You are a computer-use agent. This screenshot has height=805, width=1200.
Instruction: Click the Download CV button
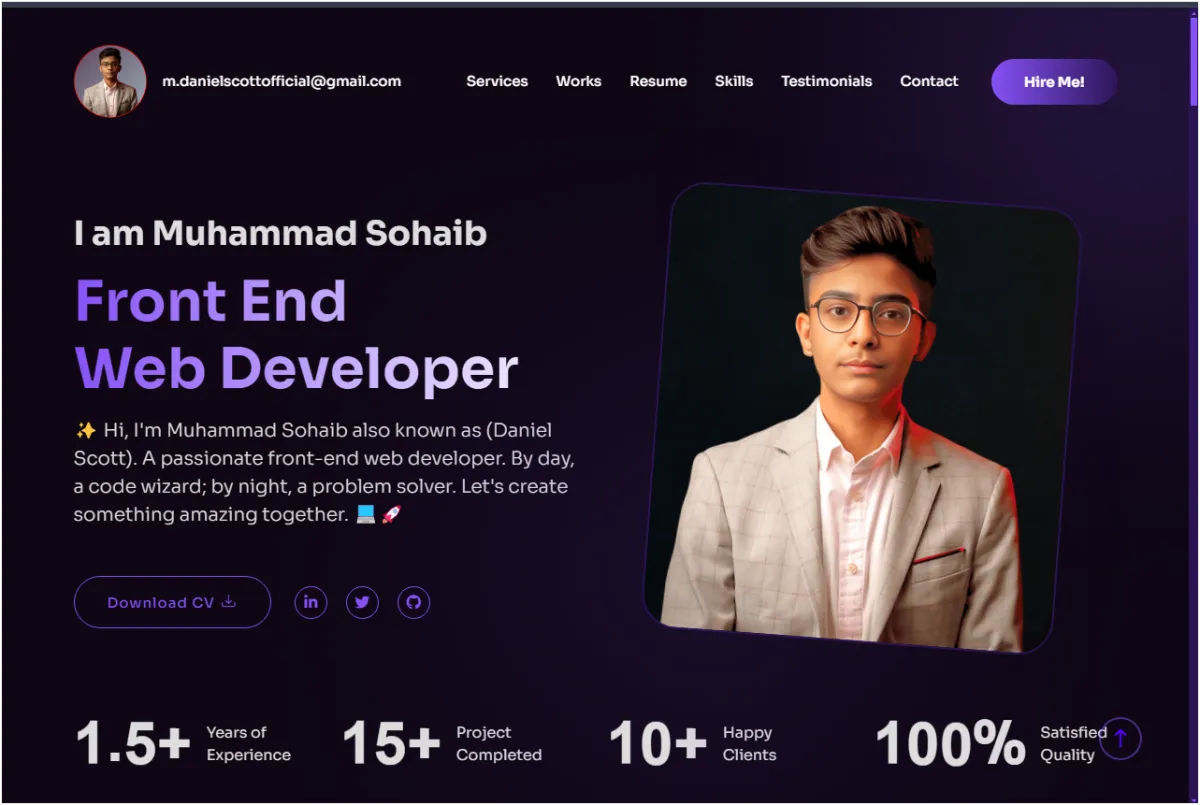(x=172, y=602)
